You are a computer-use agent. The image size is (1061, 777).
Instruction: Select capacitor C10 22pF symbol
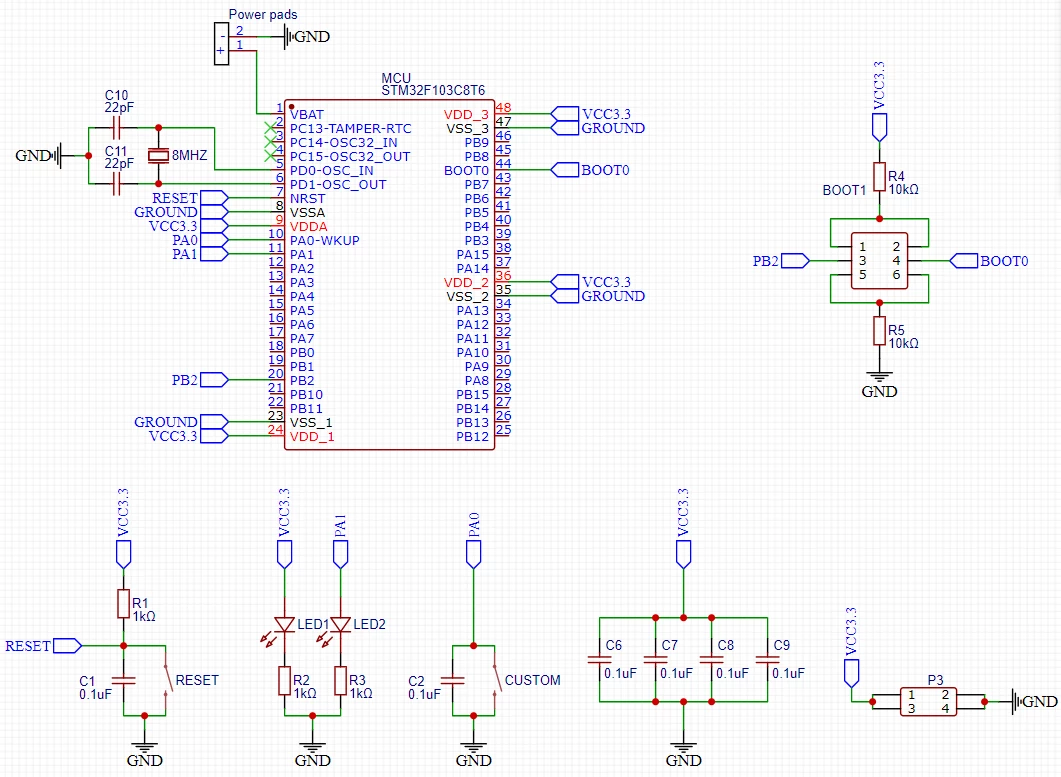(116, 127)
